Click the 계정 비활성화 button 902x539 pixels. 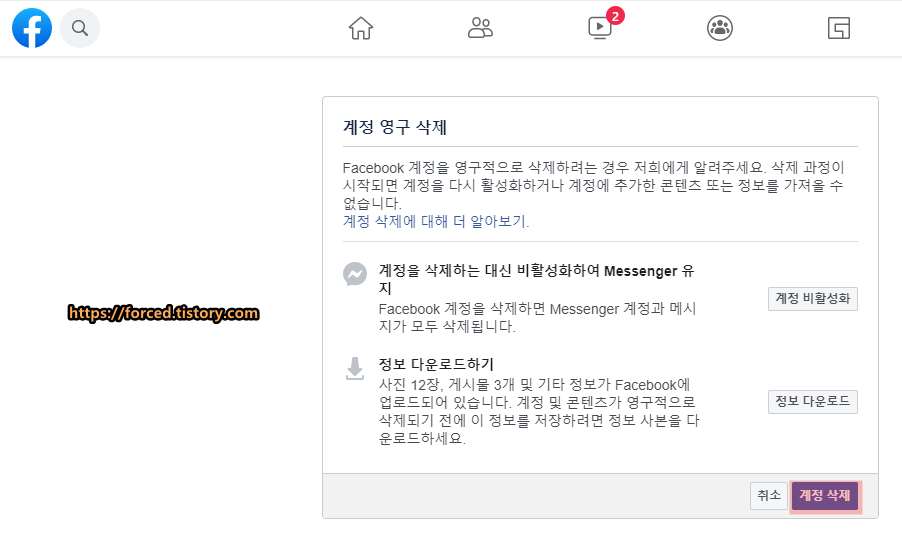812,299
